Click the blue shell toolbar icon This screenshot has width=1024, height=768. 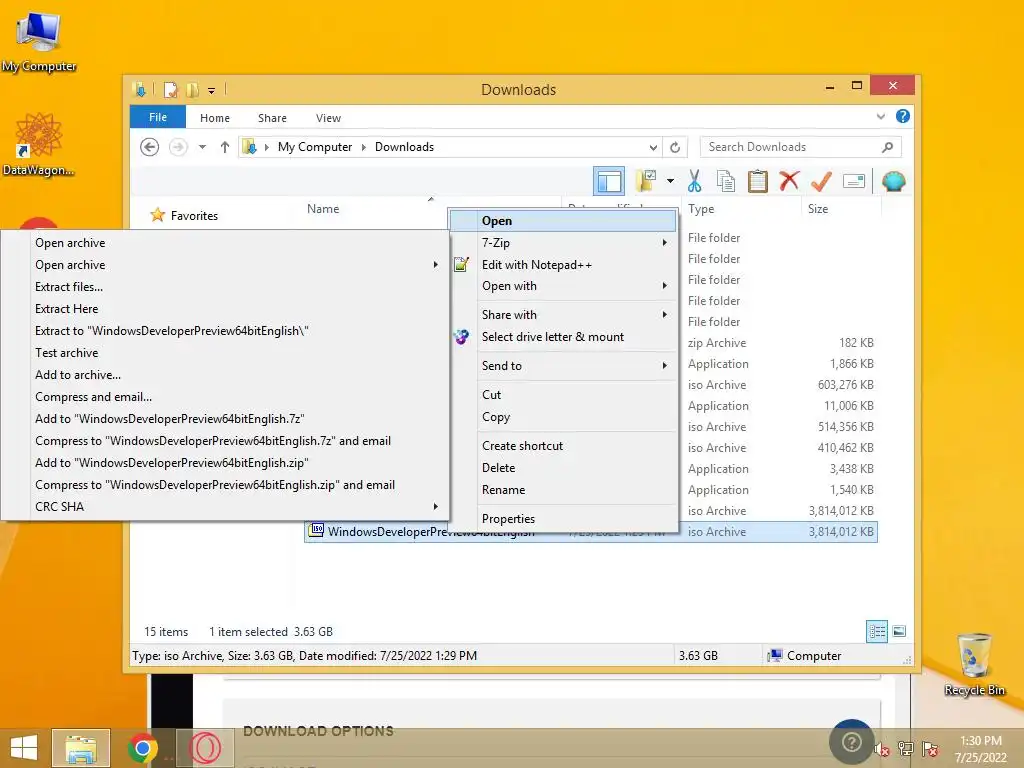[x=893, y=181]
